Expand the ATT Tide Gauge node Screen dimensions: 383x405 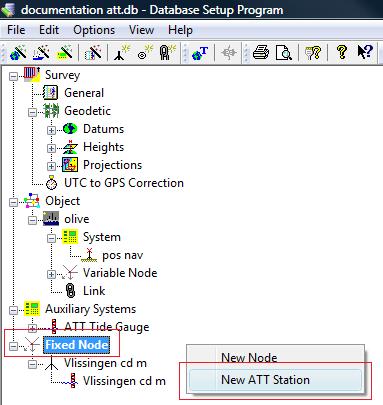32,328
